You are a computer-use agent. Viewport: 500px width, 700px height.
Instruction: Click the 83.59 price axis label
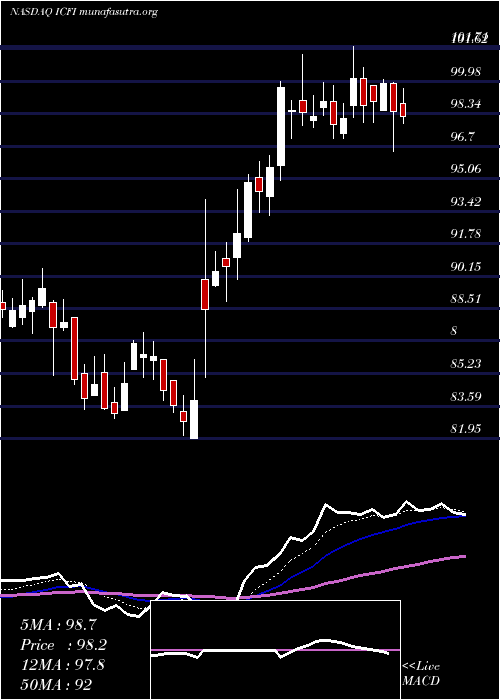click(466, 396)
